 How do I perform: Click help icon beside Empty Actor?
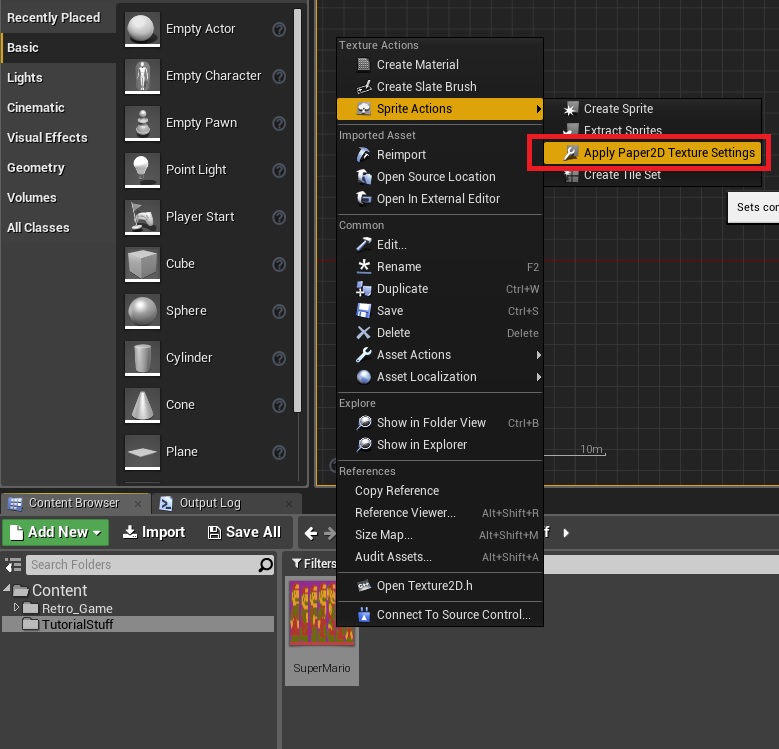280,29
